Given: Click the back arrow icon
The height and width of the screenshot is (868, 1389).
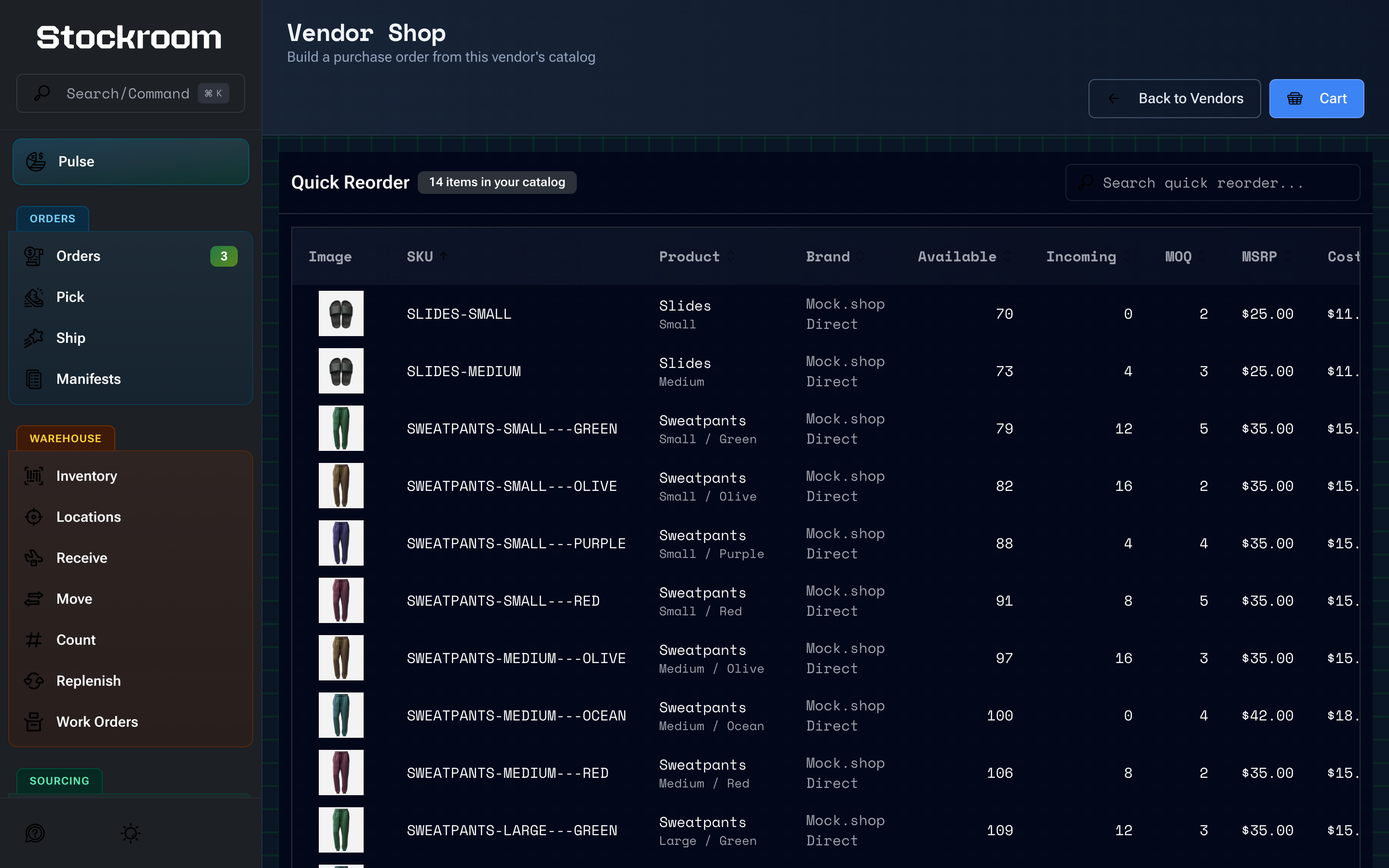Looking at the screenshot, I should tap(1114, 99).
